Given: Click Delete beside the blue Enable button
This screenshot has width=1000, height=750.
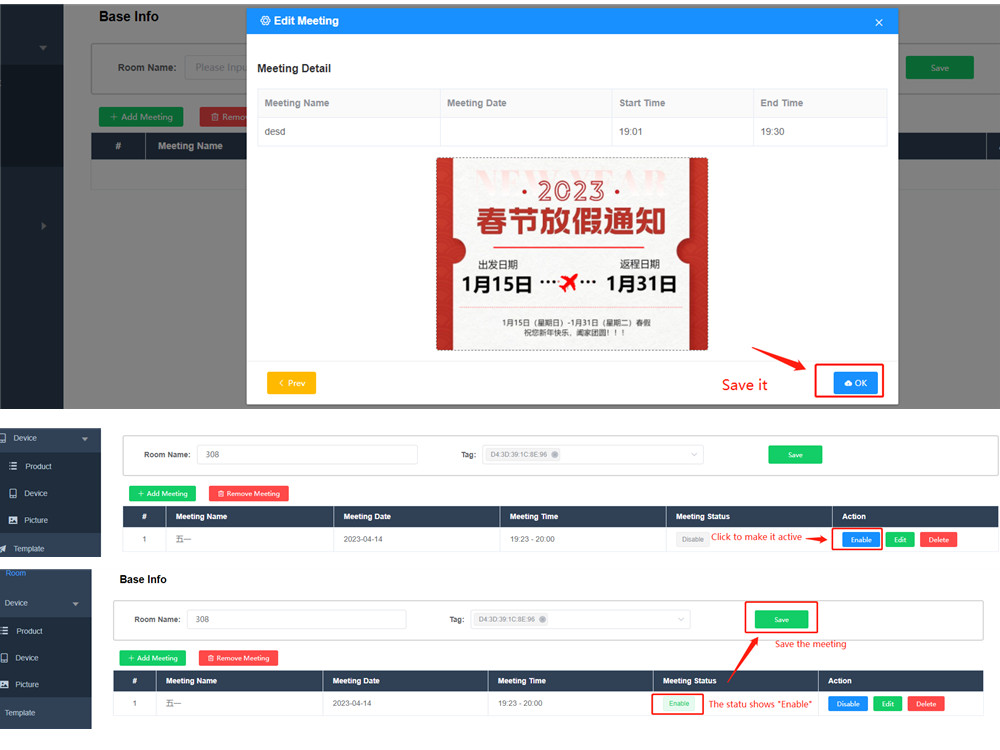Looking at the screenshot, I should [938, 540].
